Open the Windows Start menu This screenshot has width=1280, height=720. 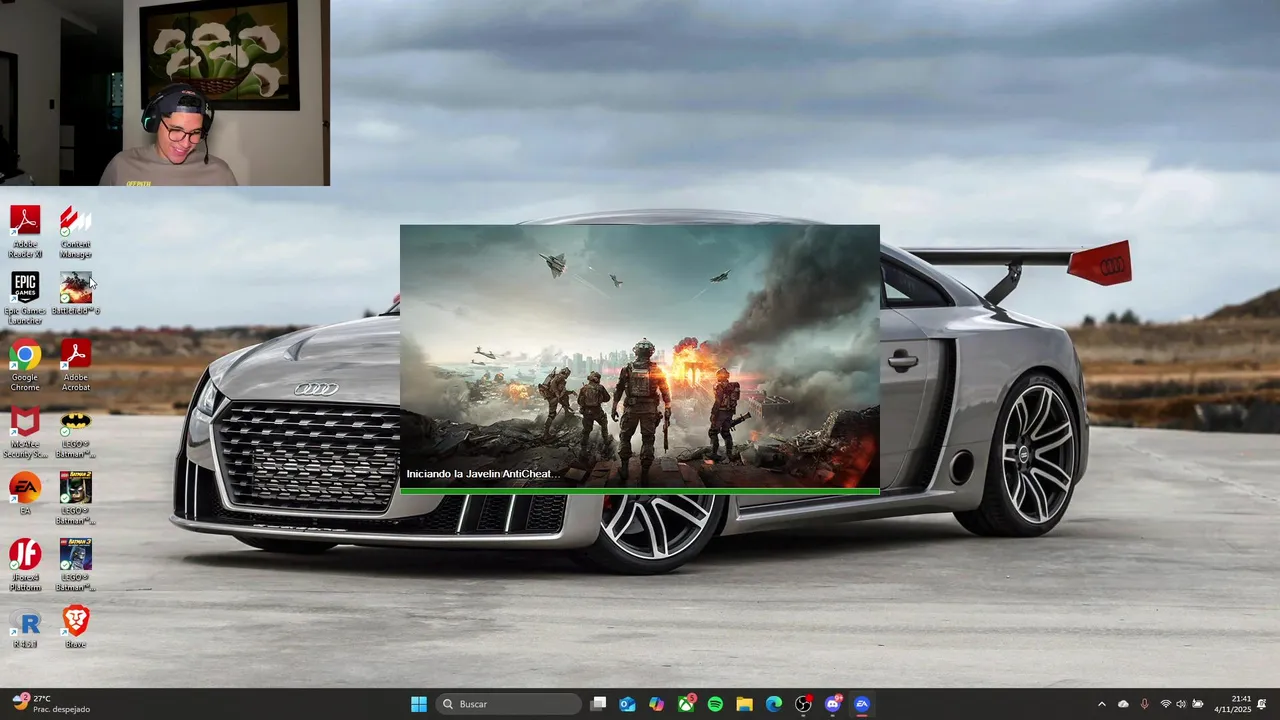[419, 704]
